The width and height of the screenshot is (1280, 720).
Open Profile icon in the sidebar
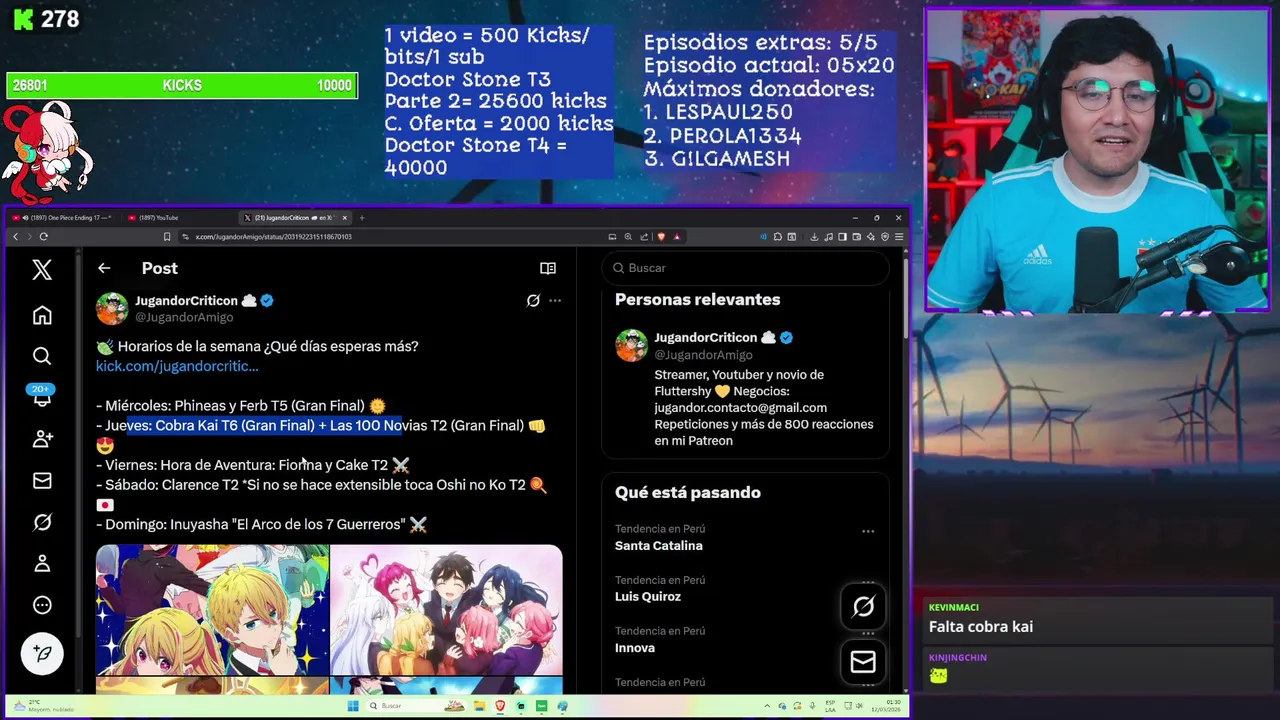42,563
